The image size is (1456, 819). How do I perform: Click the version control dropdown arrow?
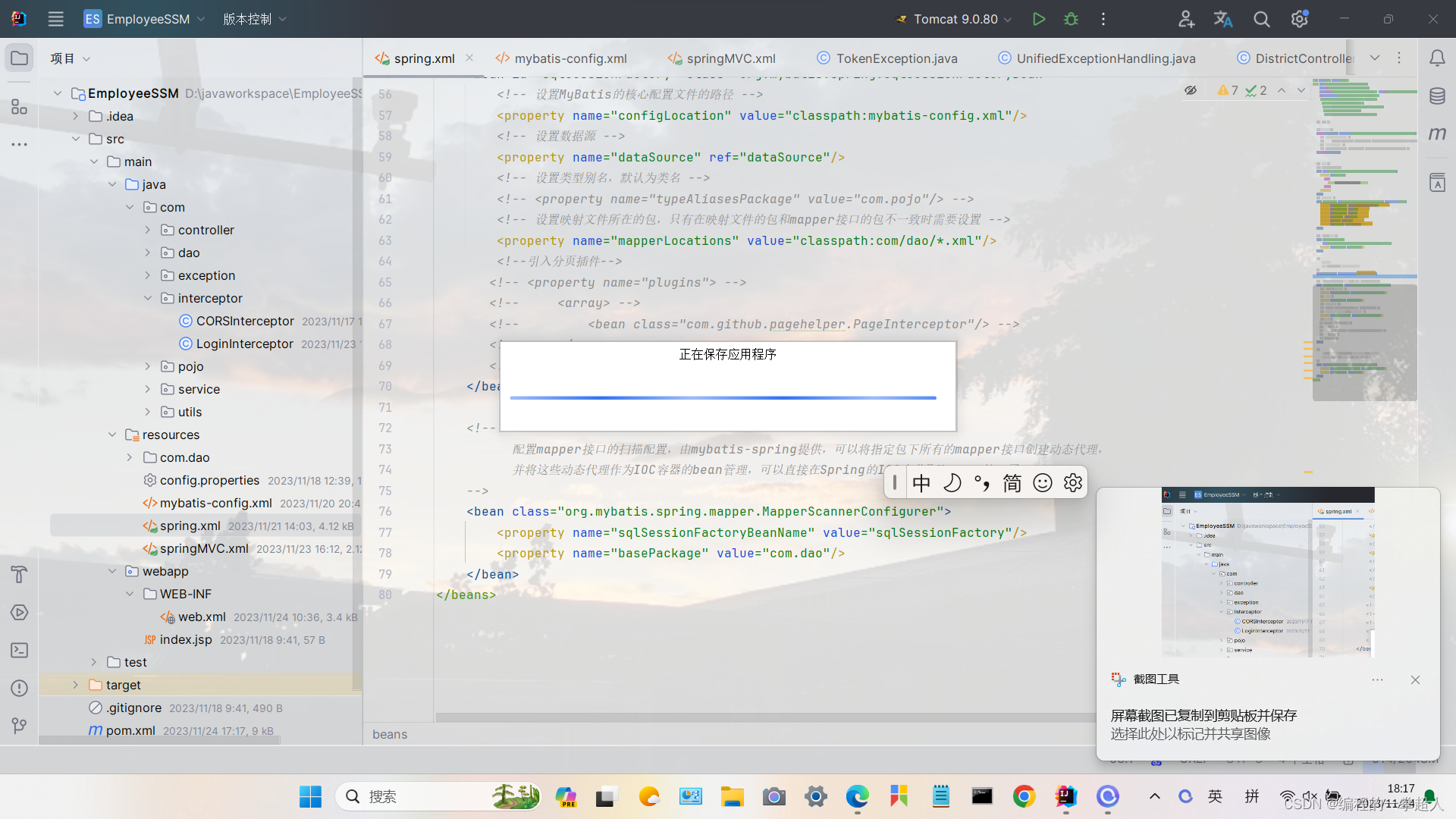pyautogui.click(x=281, y=19)
